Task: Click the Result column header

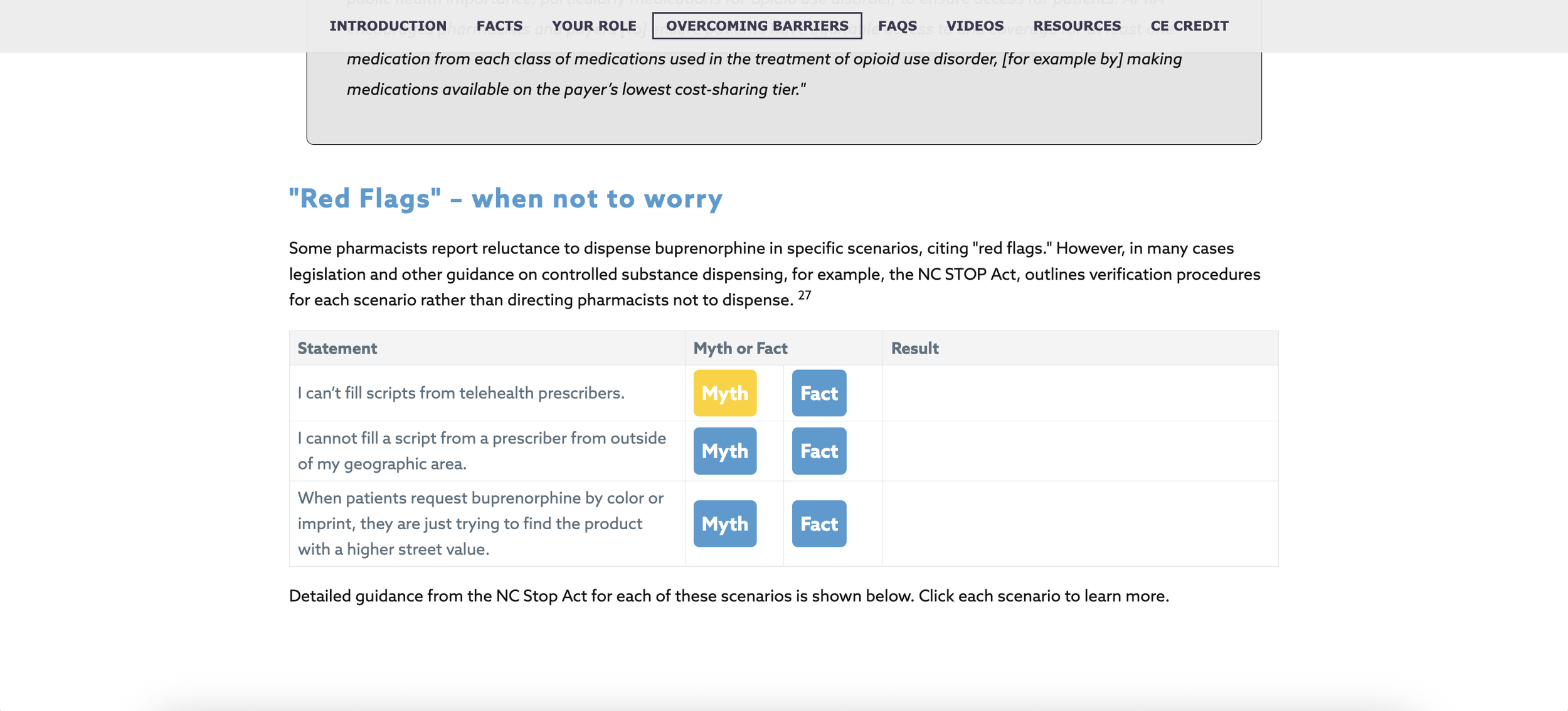Action: (914, 349)
